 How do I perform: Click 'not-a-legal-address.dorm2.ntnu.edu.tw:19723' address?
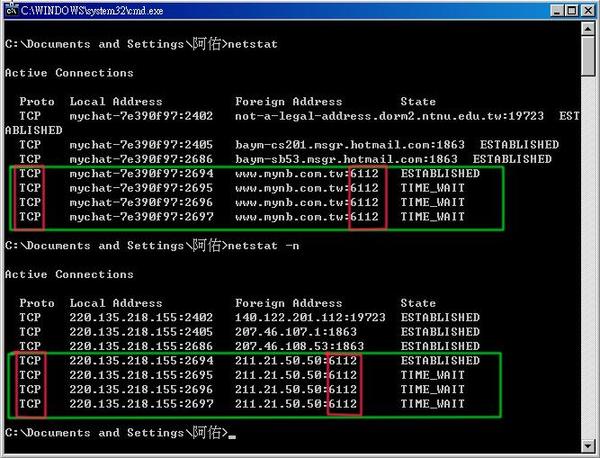[389, 116]
